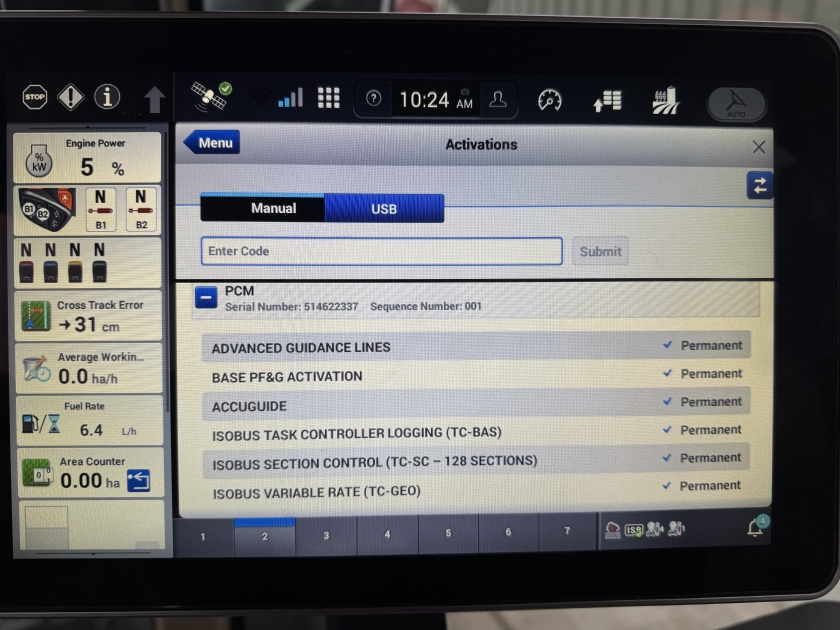
Task: Check GPS satellite status icon
Action: coord(211,96)
